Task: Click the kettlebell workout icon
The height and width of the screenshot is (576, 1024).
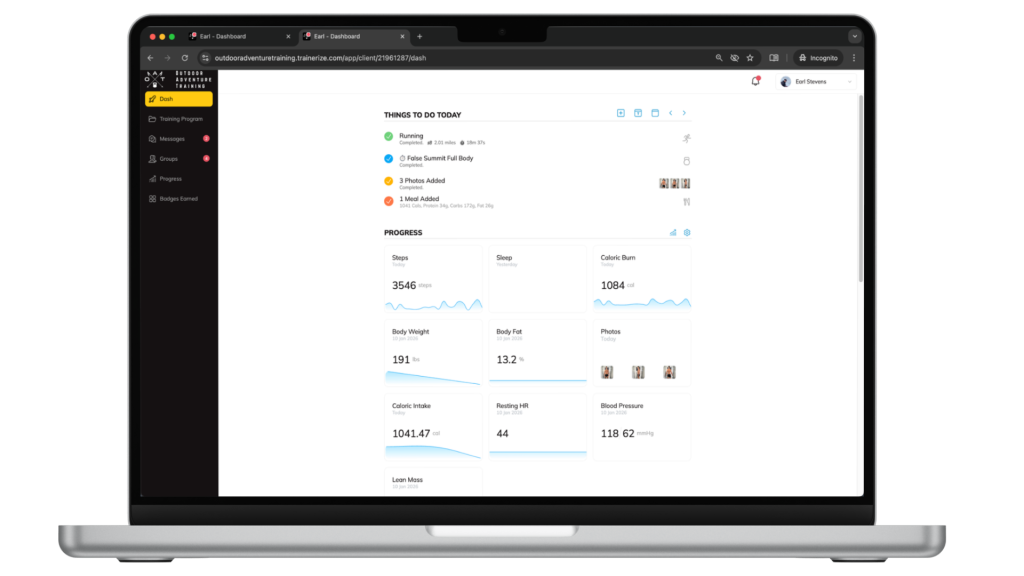Action: click(686, 161)
